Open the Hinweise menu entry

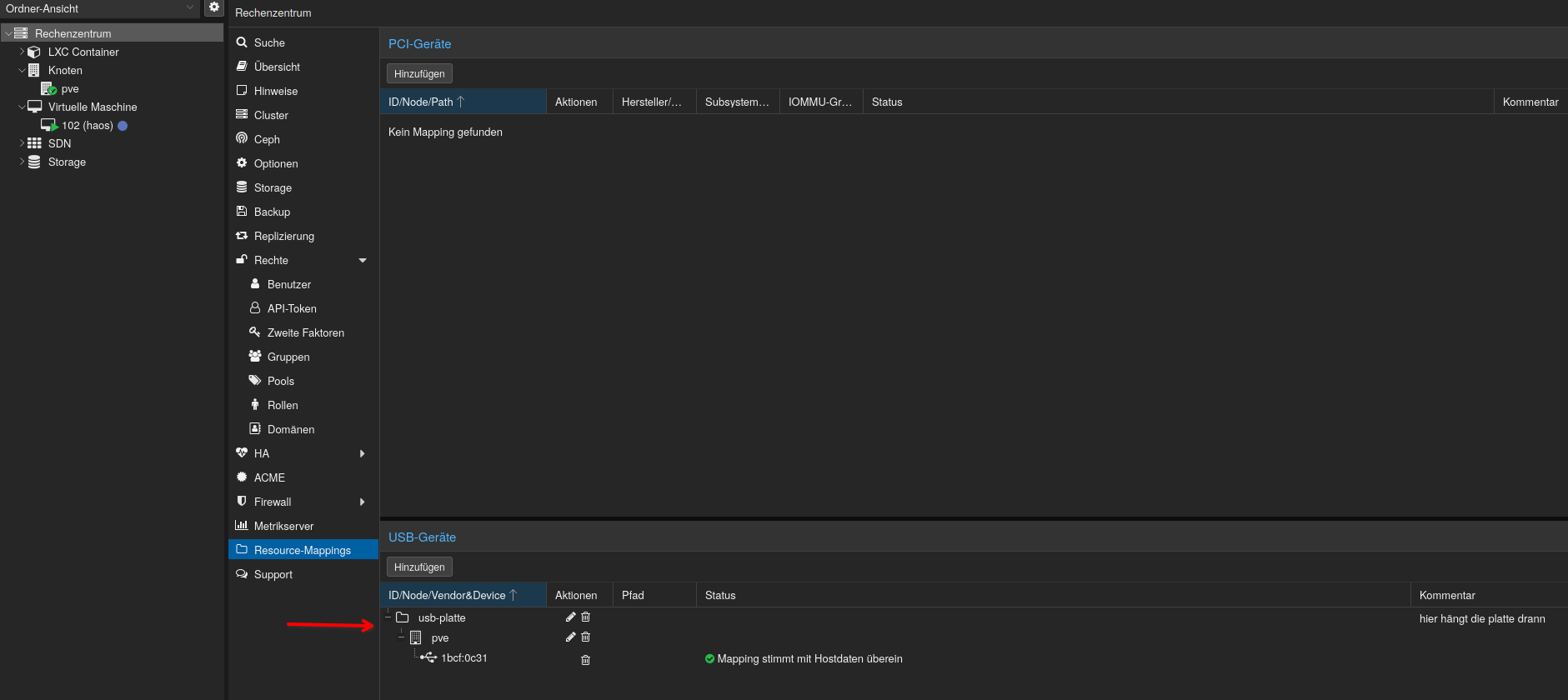(303, 91)
